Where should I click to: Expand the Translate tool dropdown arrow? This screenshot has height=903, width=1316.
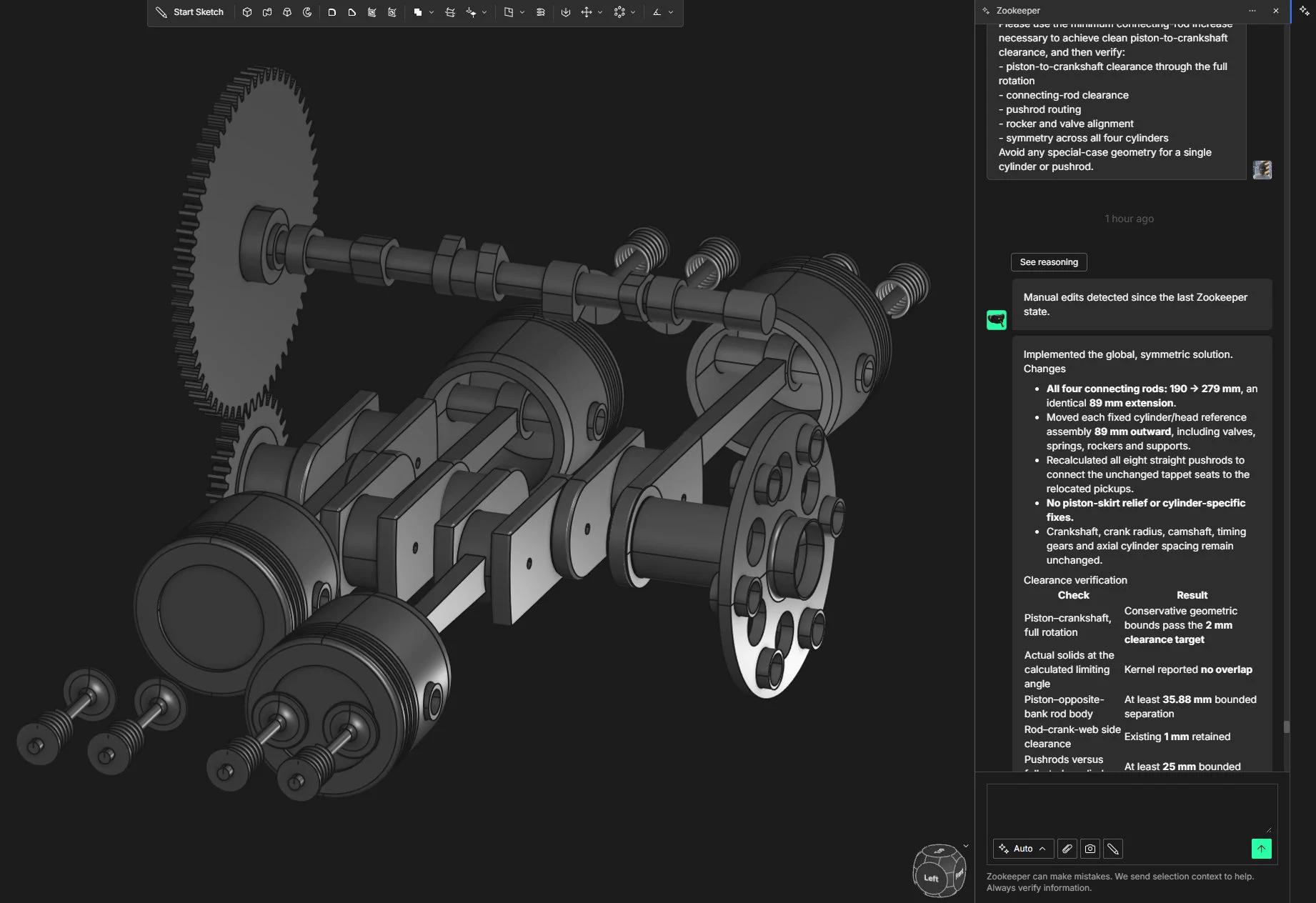[x=600, y=12]
